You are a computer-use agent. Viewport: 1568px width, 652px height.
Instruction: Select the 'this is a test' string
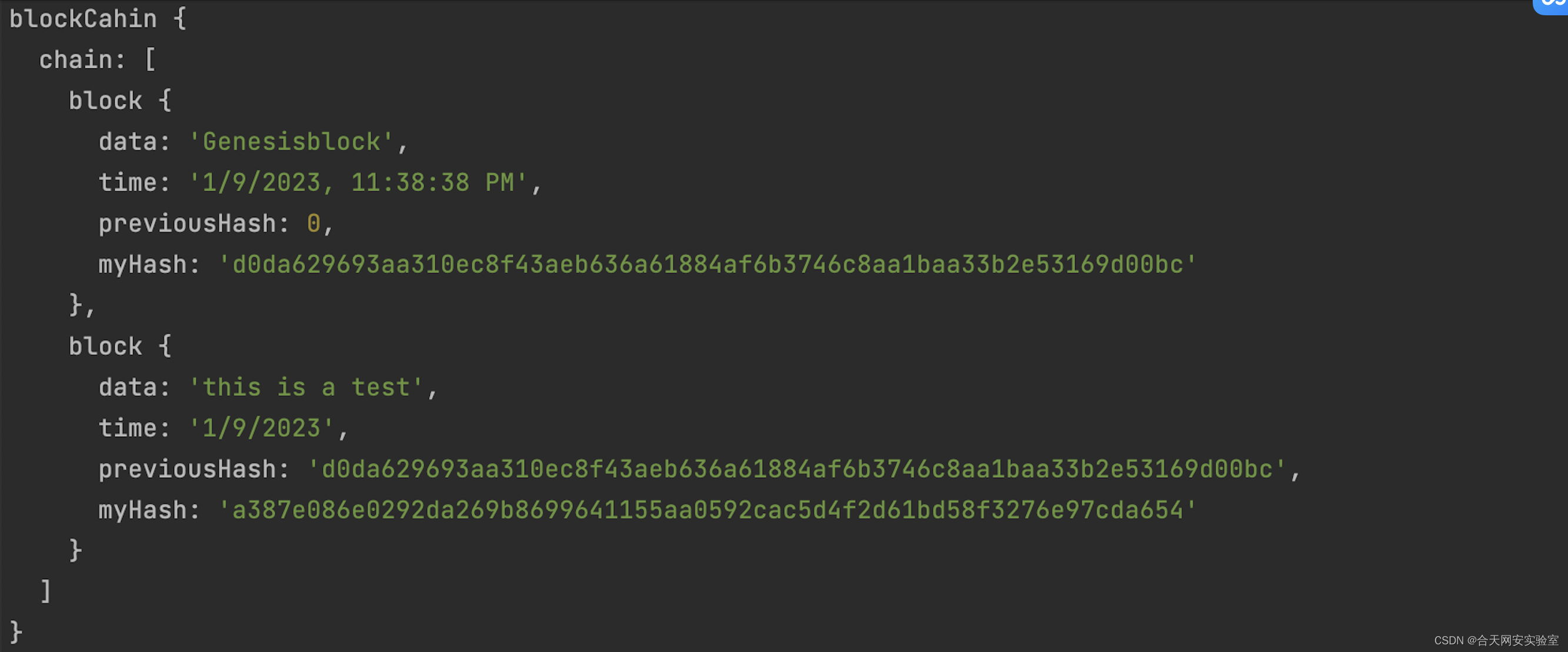coord(306,387)
